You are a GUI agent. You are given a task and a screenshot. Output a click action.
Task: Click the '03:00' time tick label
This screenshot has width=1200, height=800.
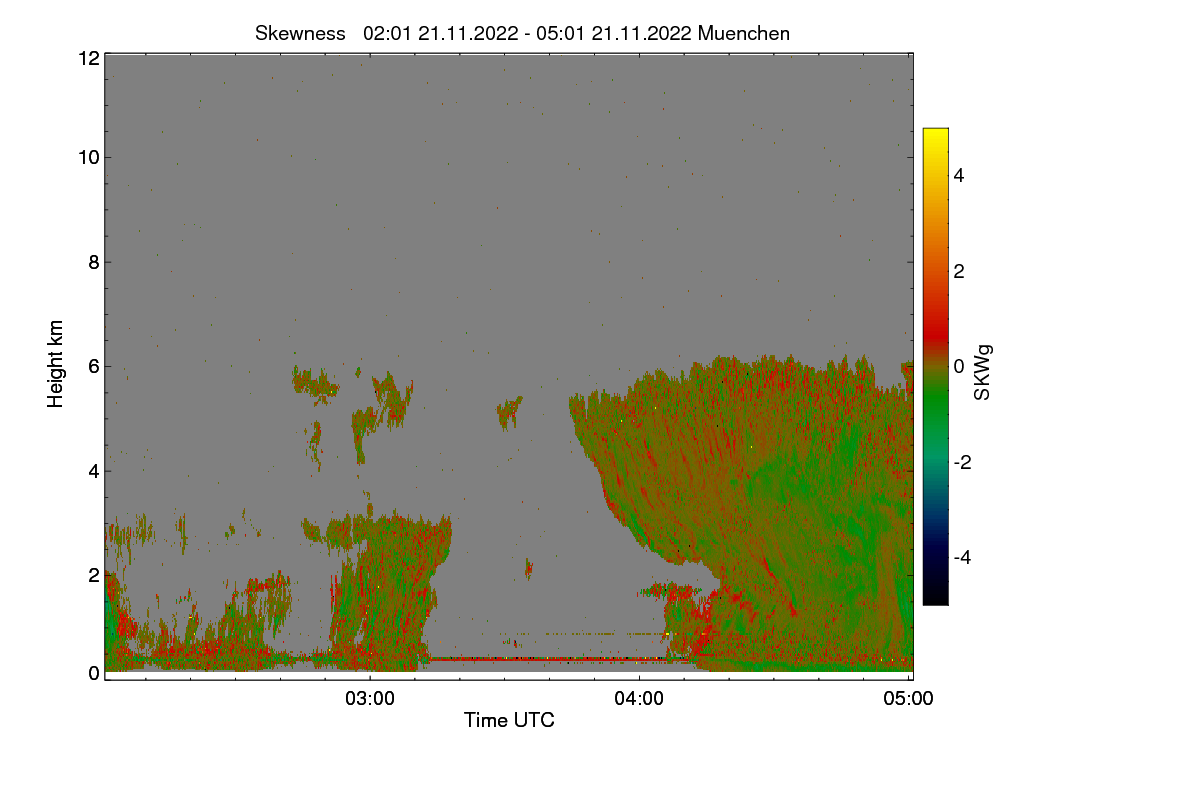[x=370, y=699]
